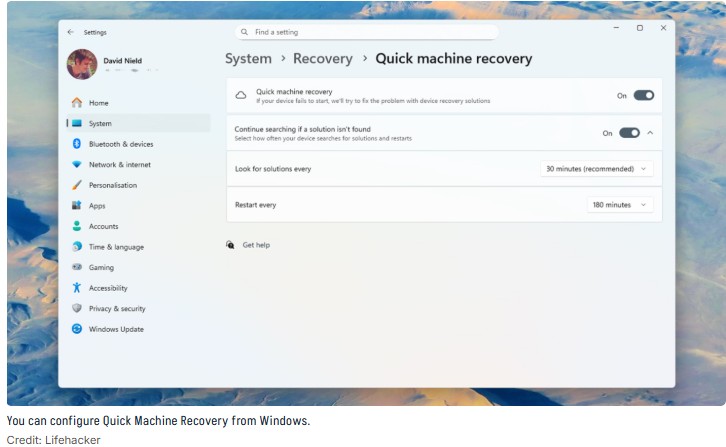Open Gaming settings page
The width and height of the screenshot is (726, 447).
pyautogui.click(x=138, y=267)
